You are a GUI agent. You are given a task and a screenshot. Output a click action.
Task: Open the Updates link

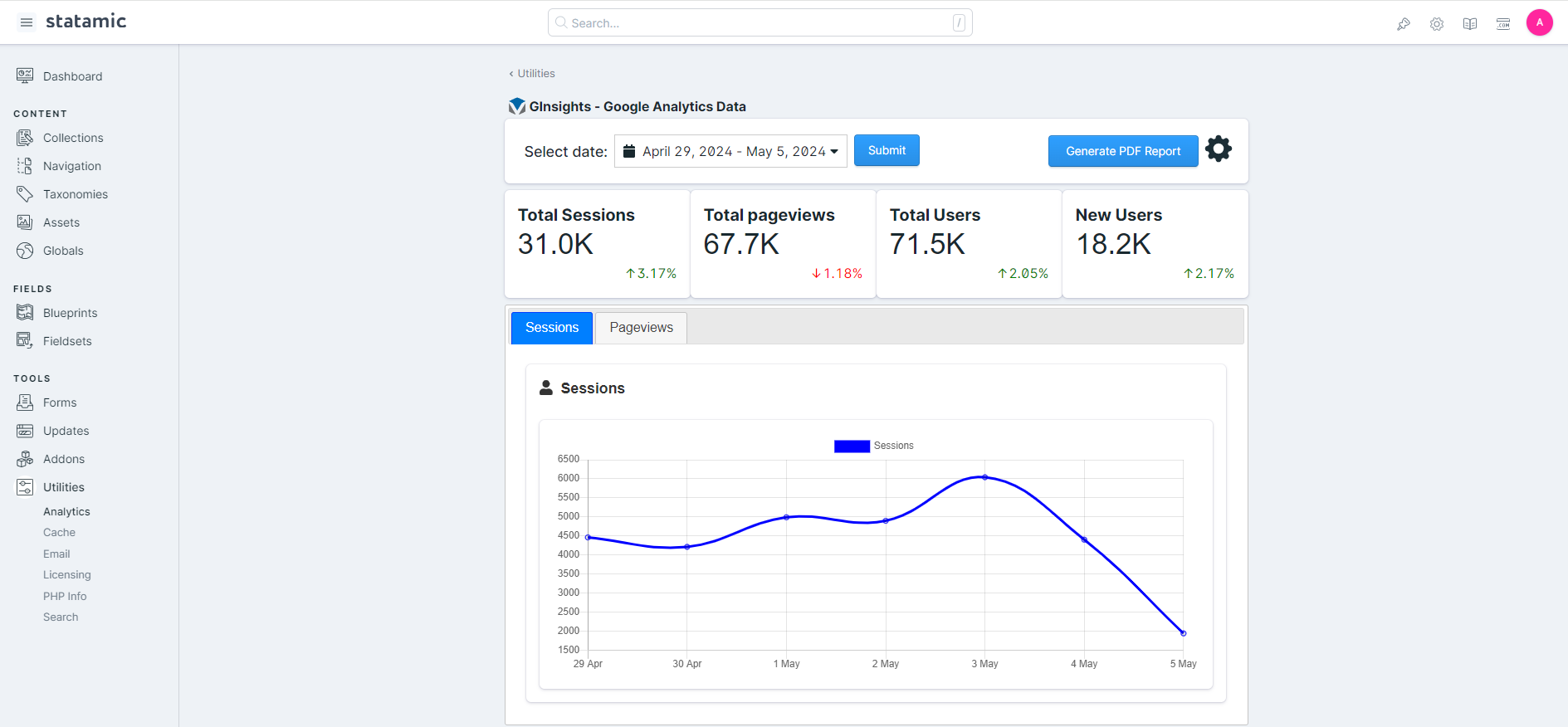[x=66, y=431]
